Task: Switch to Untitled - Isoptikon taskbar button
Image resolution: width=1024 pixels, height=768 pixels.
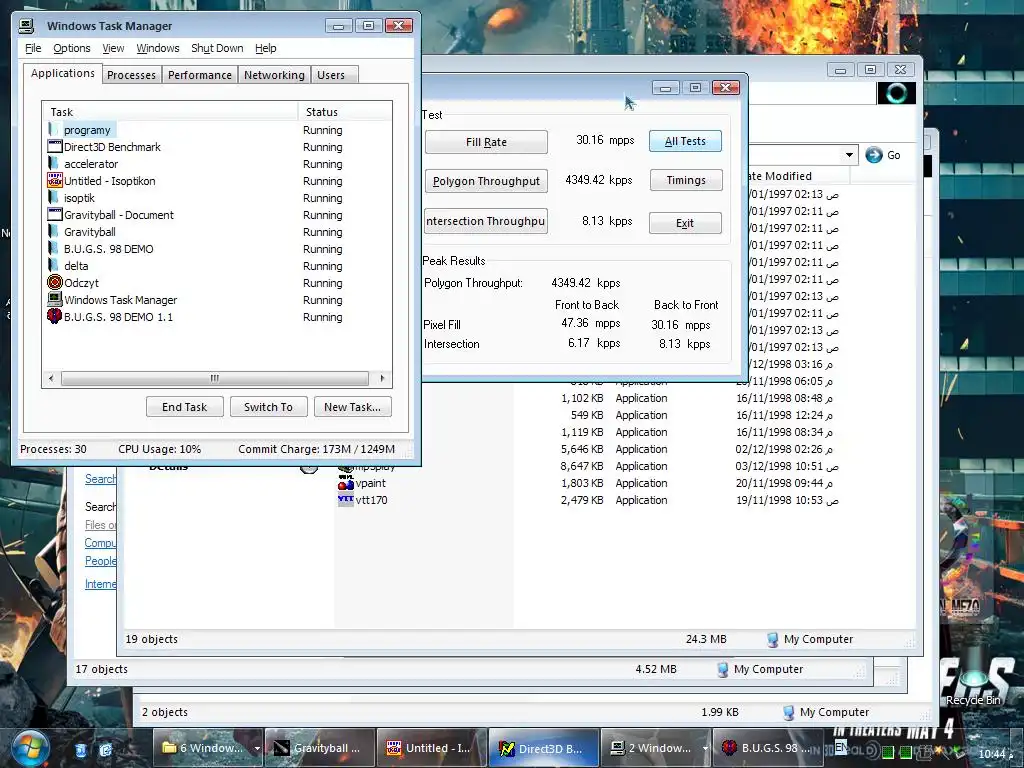Action: tap(432, 748)
